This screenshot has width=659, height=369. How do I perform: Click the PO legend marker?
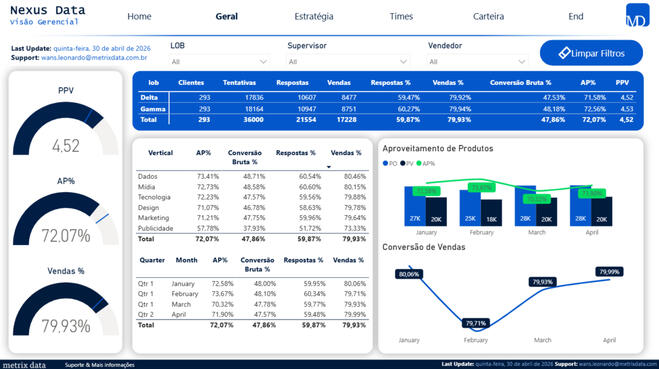tap(385, 163)
